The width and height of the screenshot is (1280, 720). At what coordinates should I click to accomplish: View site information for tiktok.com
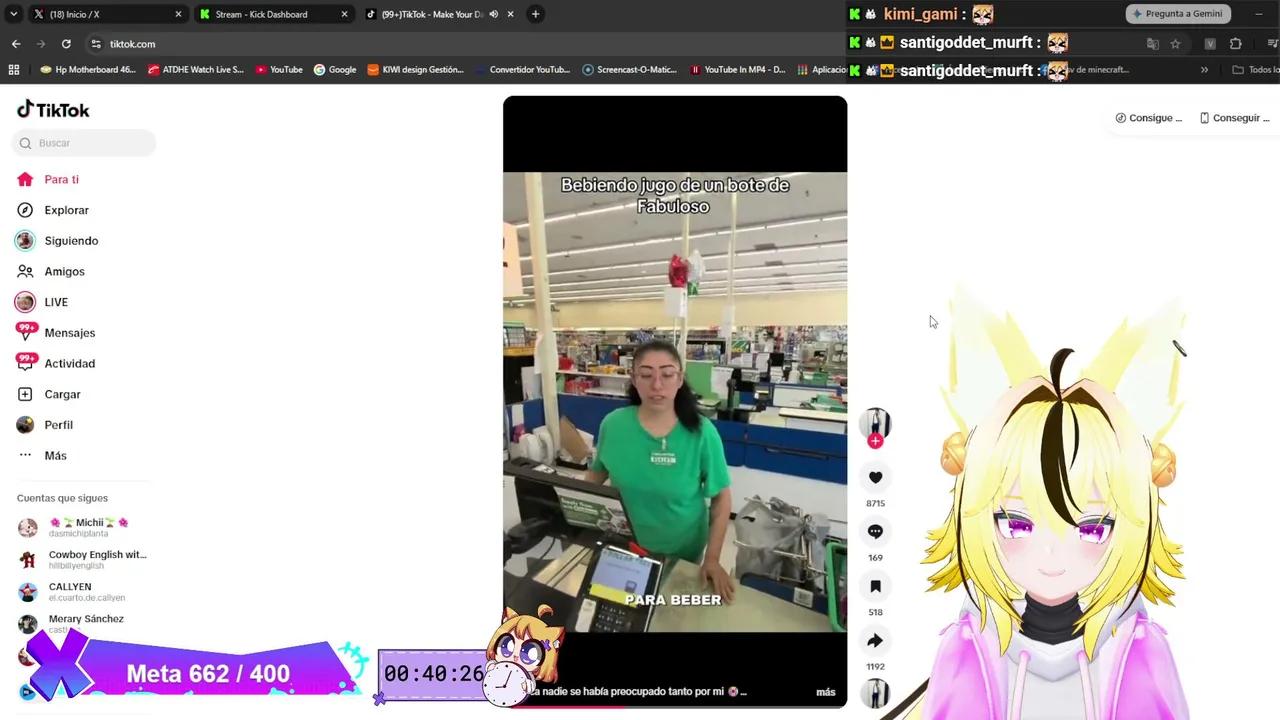(96, 44)
